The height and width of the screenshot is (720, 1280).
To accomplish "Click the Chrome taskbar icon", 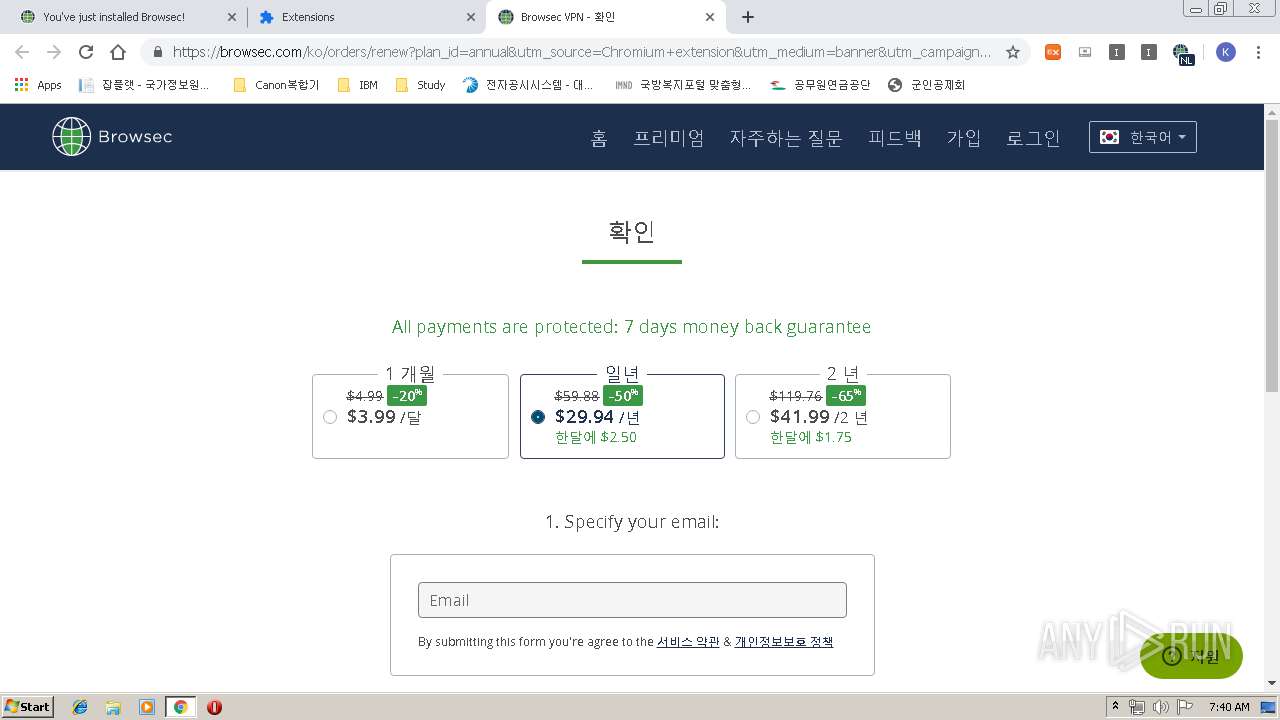I will click(181, 707).
